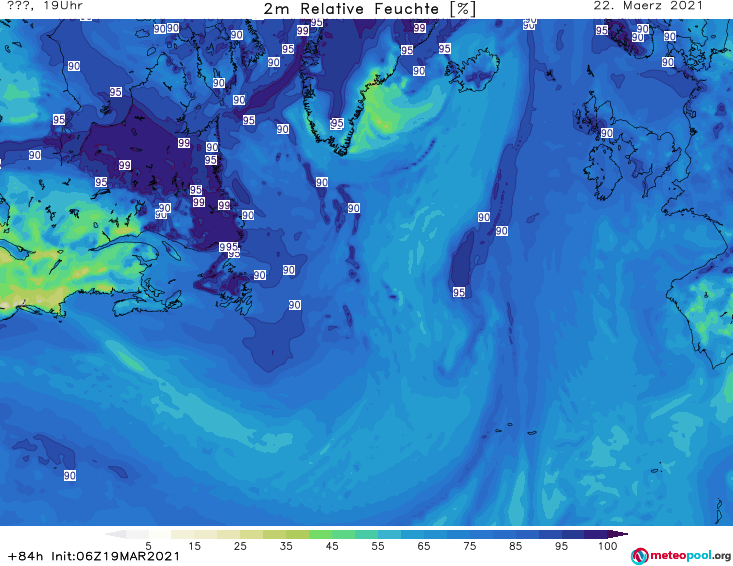Click the dark purple legend swatch above 100
Screen dimensions: 733x566
pos(618,534)
